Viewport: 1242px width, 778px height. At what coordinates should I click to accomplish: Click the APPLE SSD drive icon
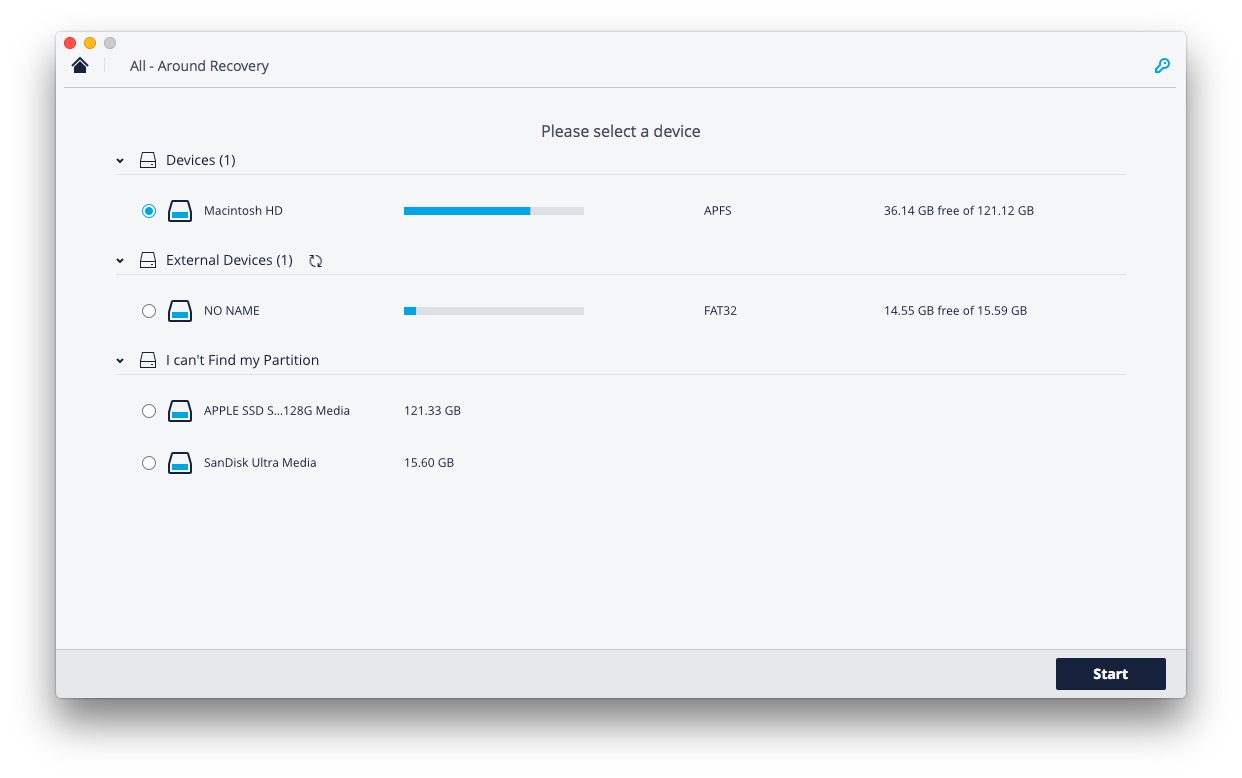(x=180, y=411)
